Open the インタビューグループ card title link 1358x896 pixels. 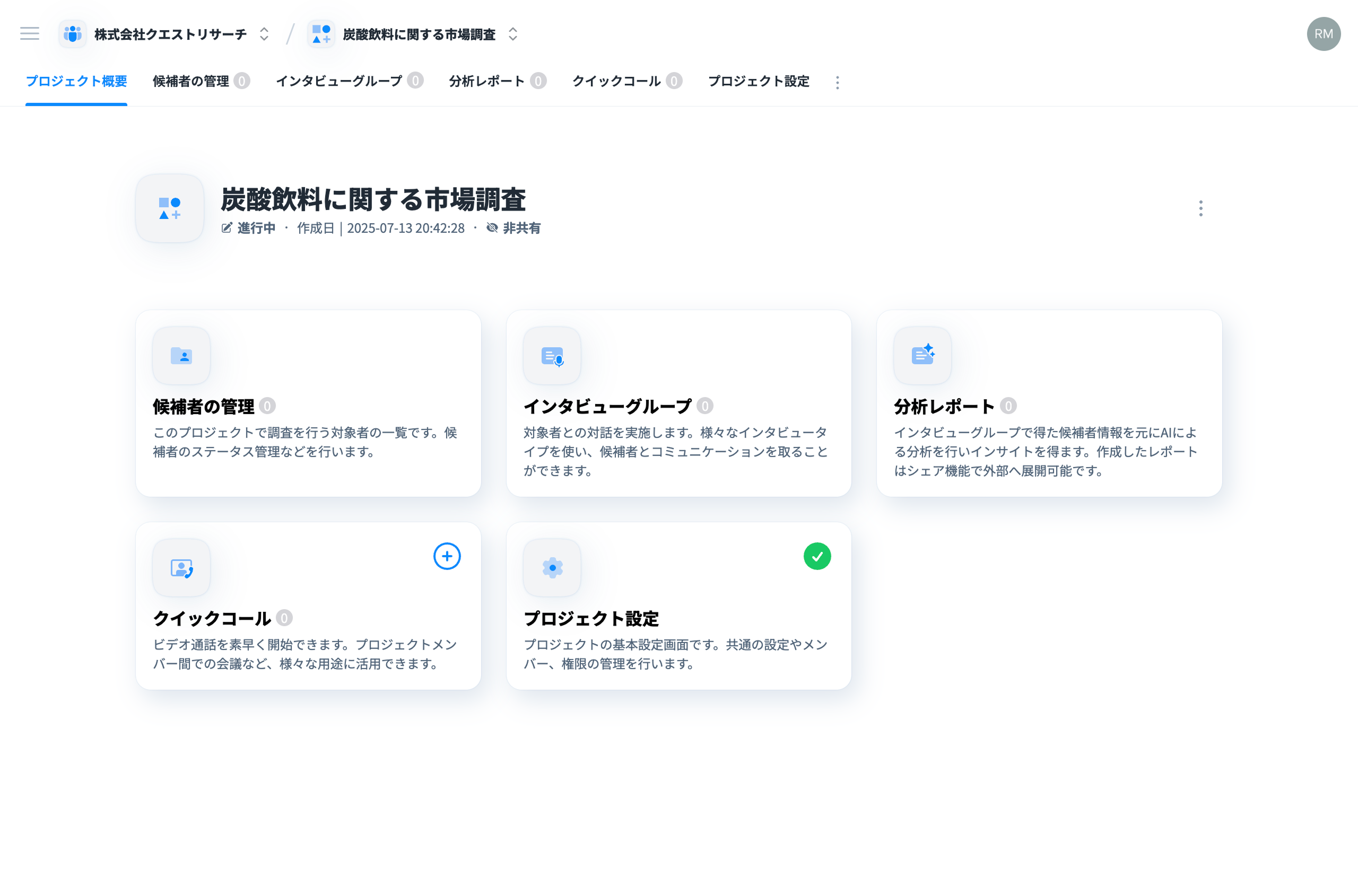[x=607, y=406]
